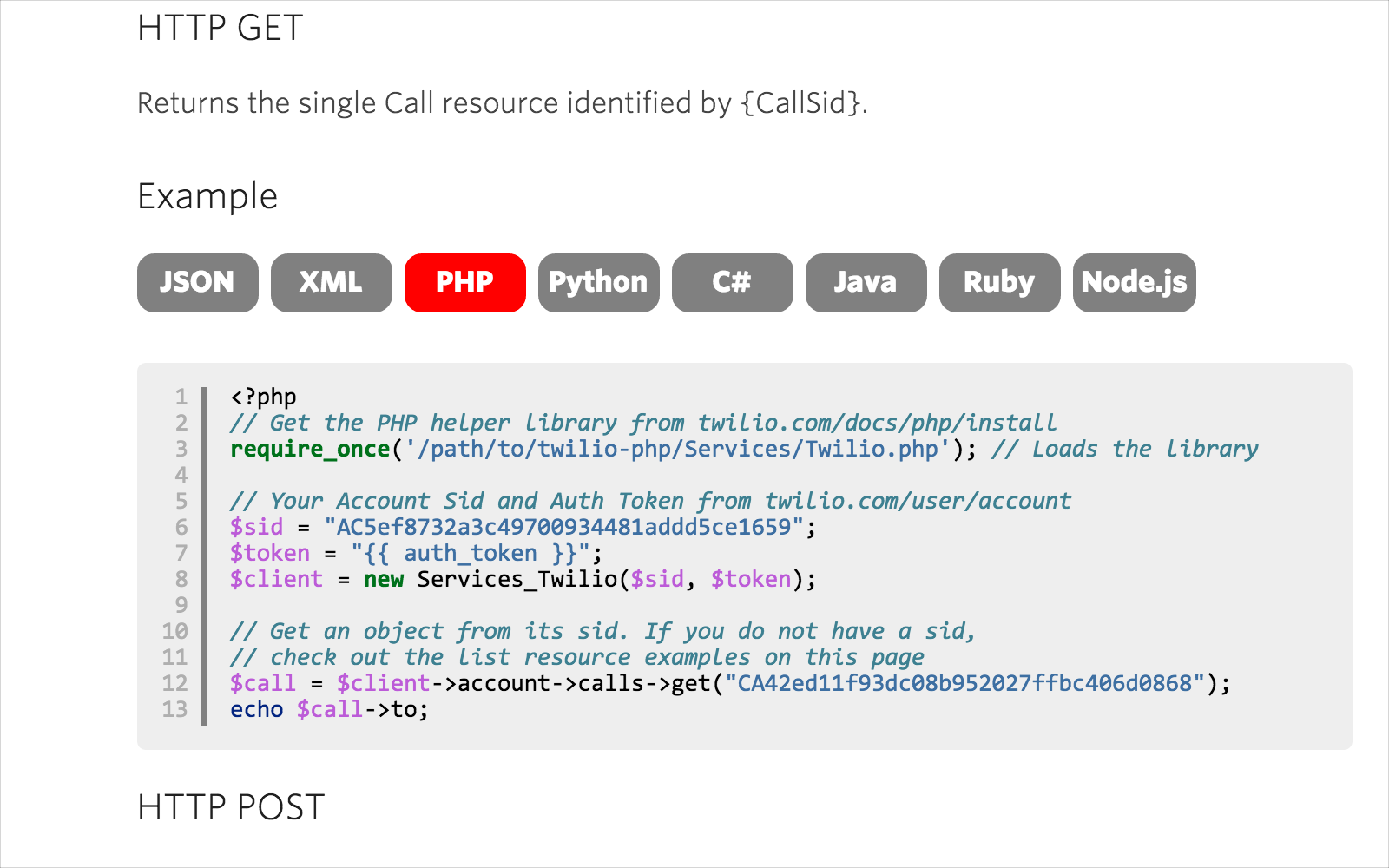Image resolution: width=1389 pixels, height=868 pixels.
Task: Open the C# code example tab
Action: (x=732, y=282)
